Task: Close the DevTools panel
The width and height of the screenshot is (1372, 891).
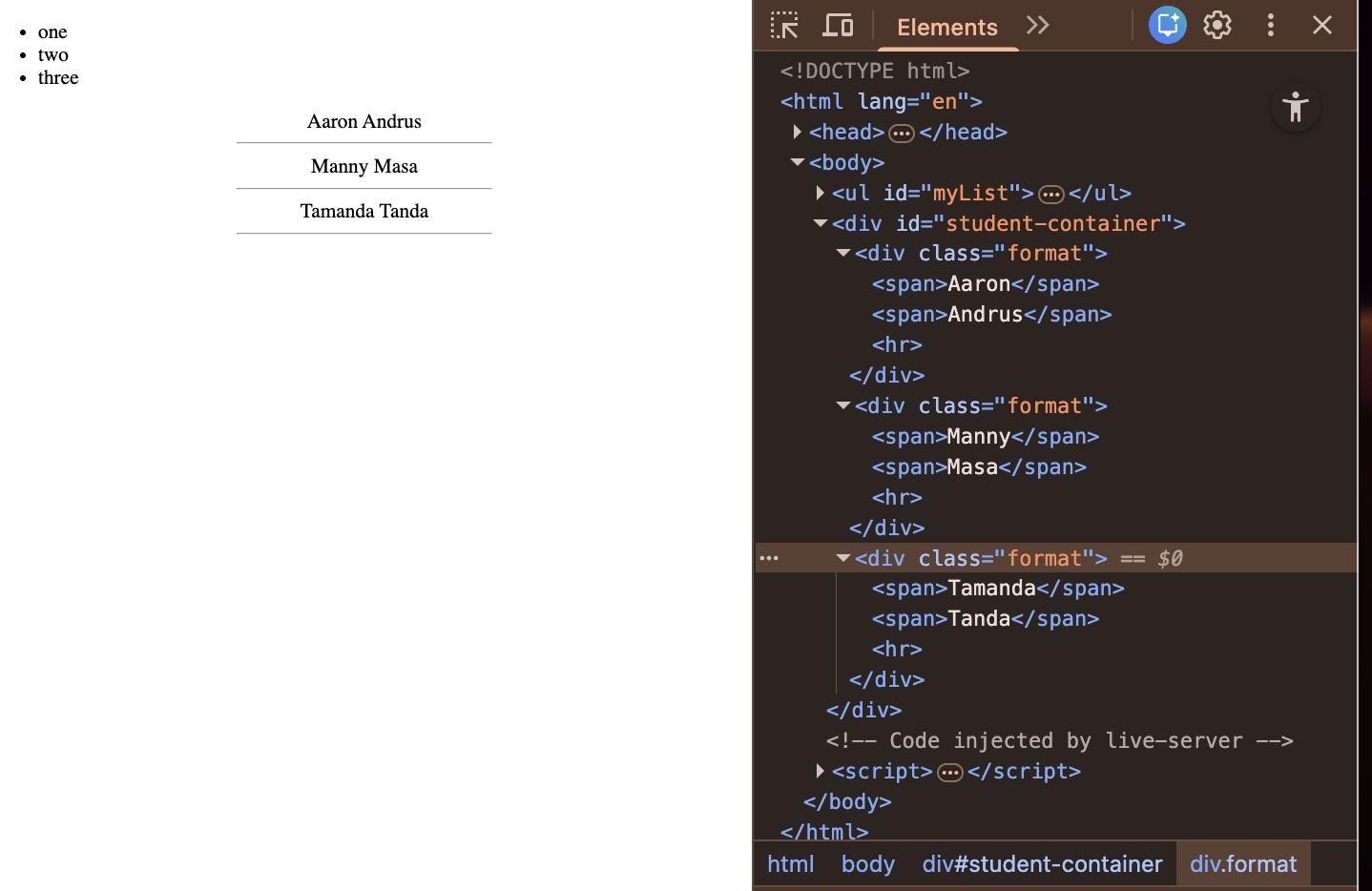Action: pos(1322,25)
